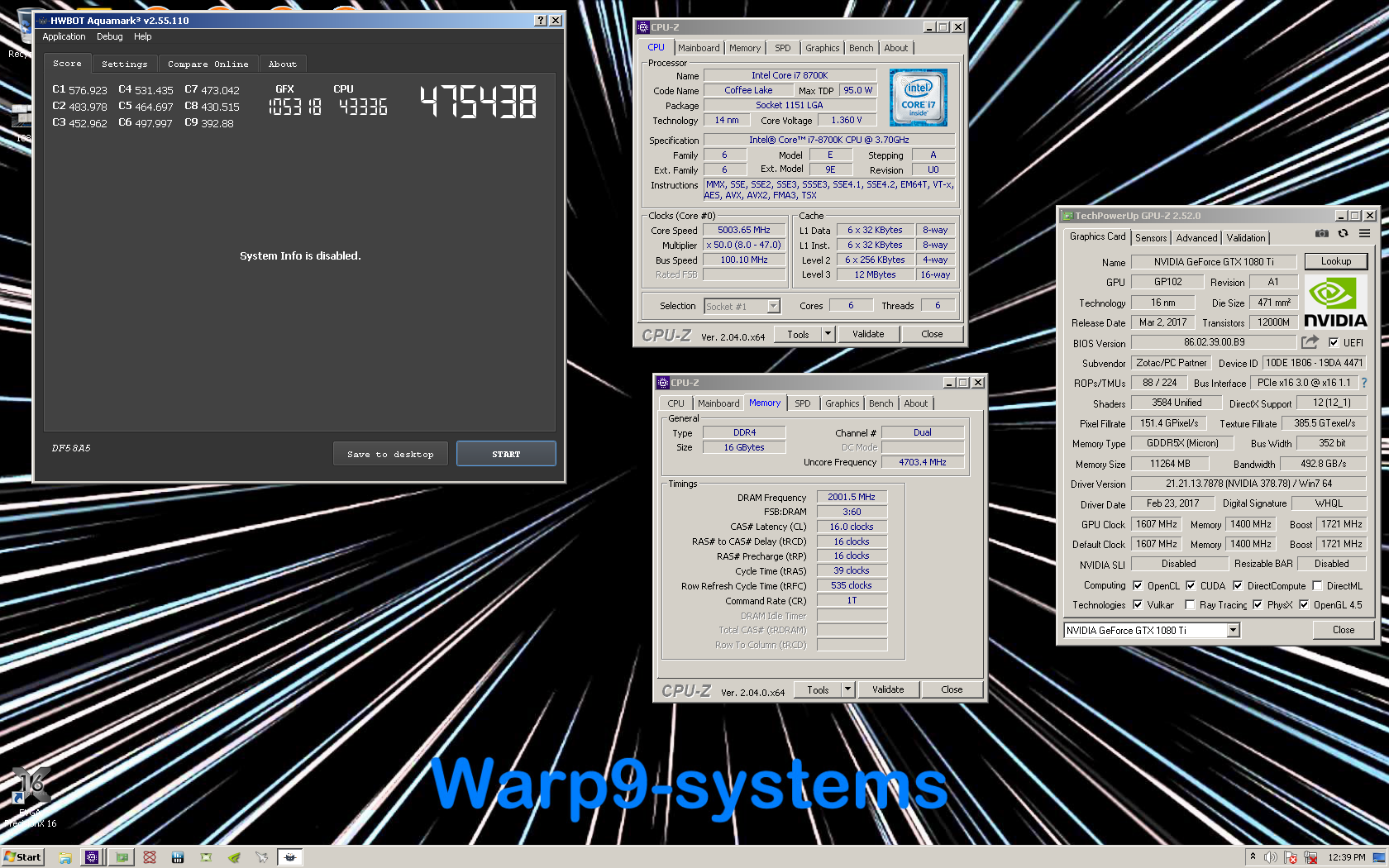This screenshot has width=1389, height=868.
Task: Click the Close button in GPU-Z
Action: point(1344,630)
